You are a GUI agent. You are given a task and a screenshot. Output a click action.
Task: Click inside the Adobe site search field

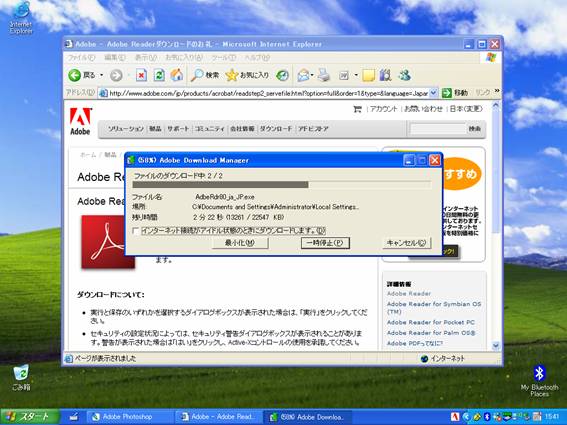[x=438, y=129]
